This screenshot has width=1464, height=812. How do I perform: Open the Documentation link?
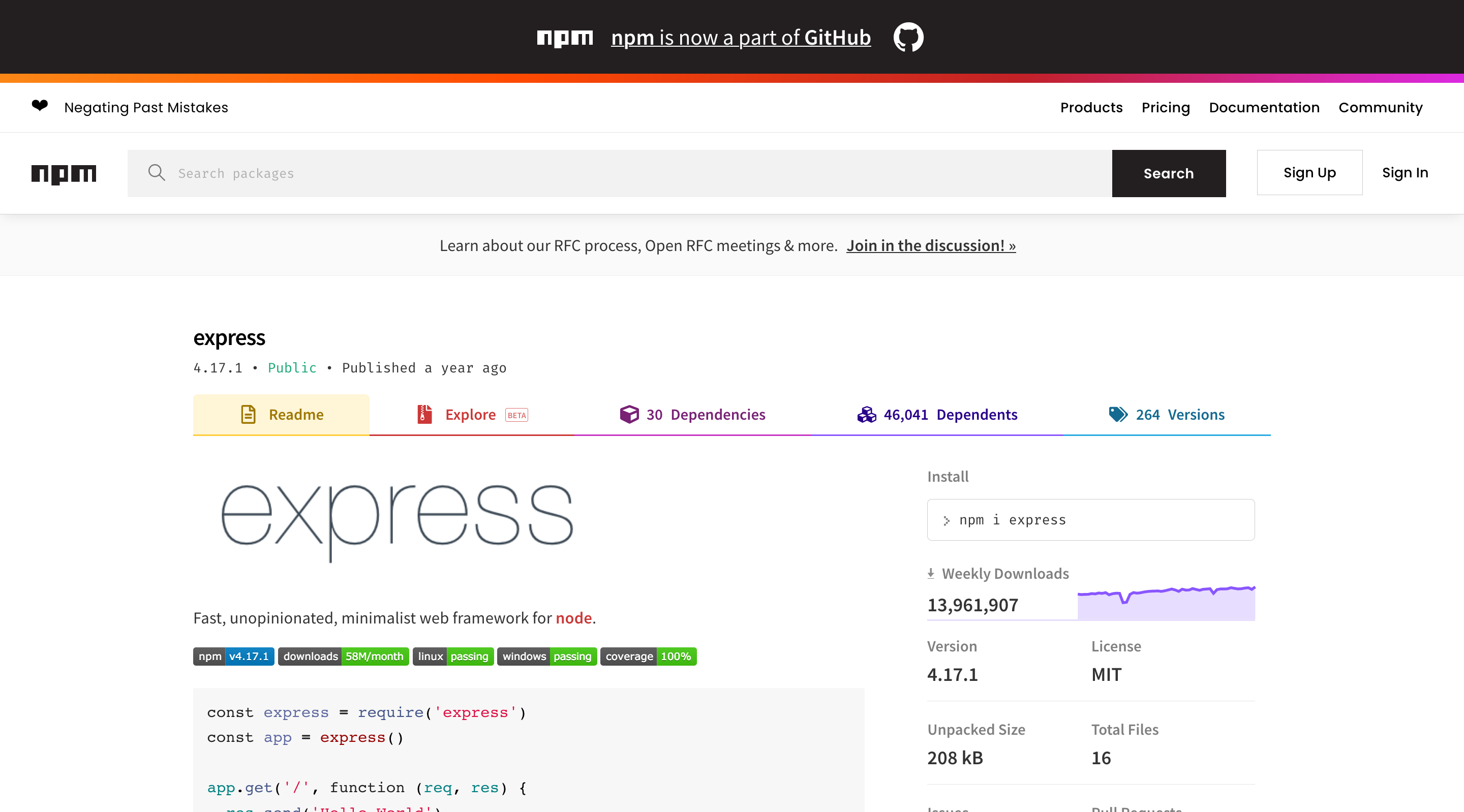click(1264, 107)
